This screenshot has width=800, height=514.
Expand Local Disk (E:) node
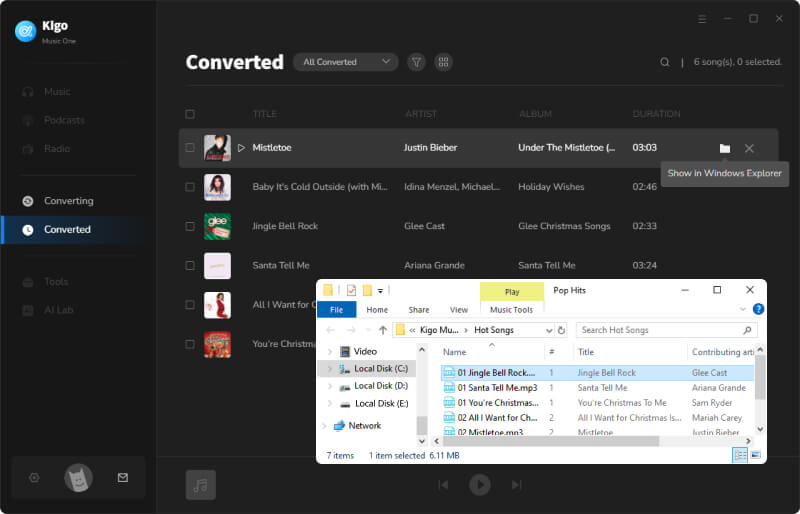[330, 403]
